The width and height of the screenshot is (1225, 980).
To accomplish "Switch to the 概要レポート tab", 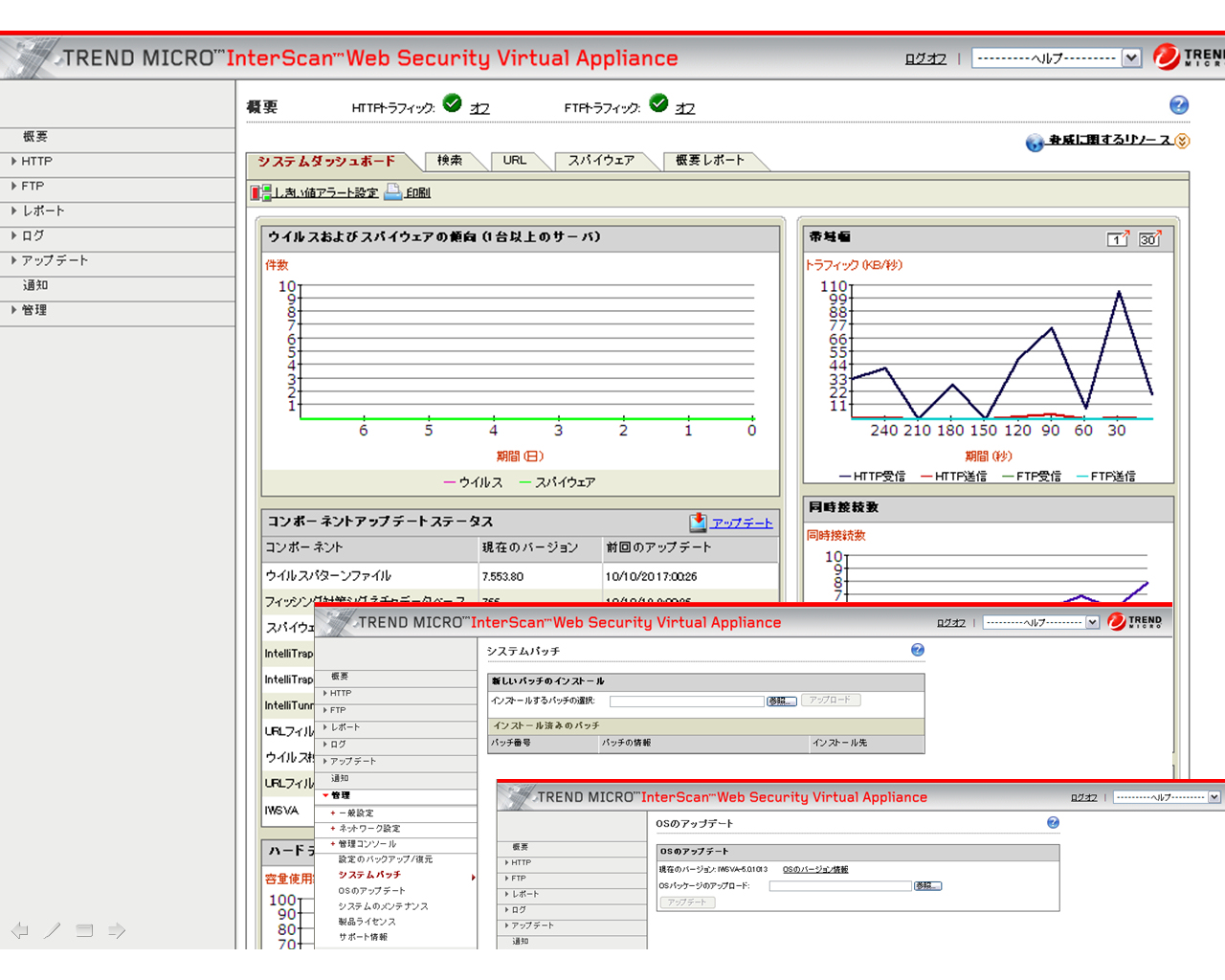I will (x=710, y=161).
